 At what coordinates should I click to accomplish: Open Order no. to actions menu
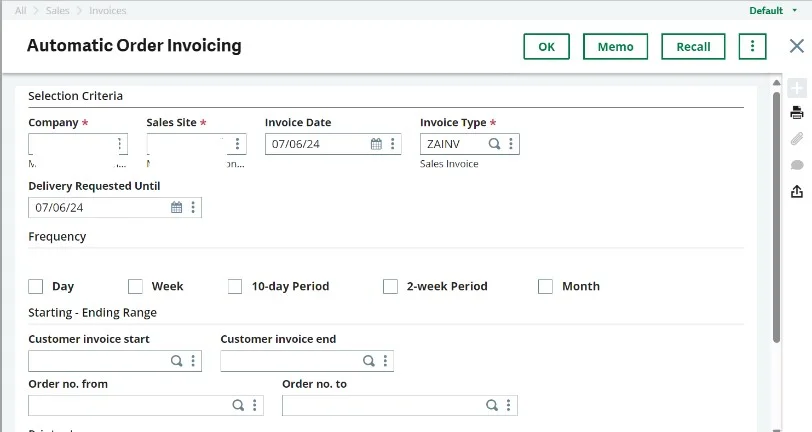[509, 406]
